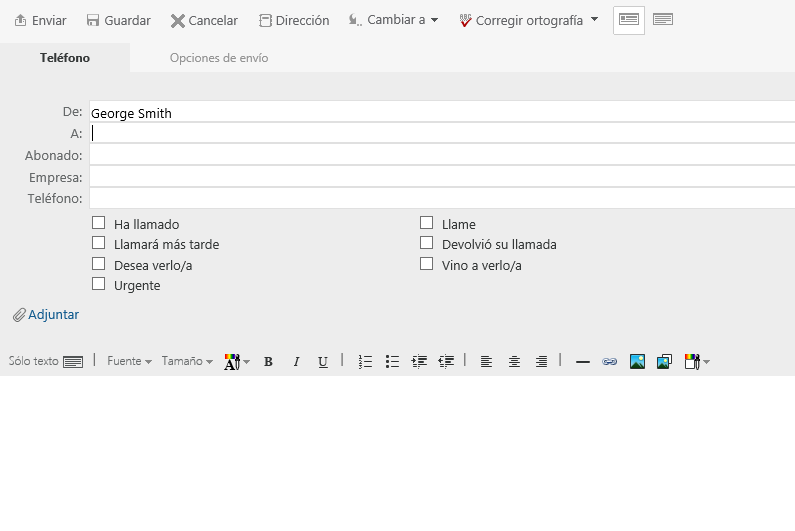
Task: Switch to the Teléfono tab
Action: (65, 58)
